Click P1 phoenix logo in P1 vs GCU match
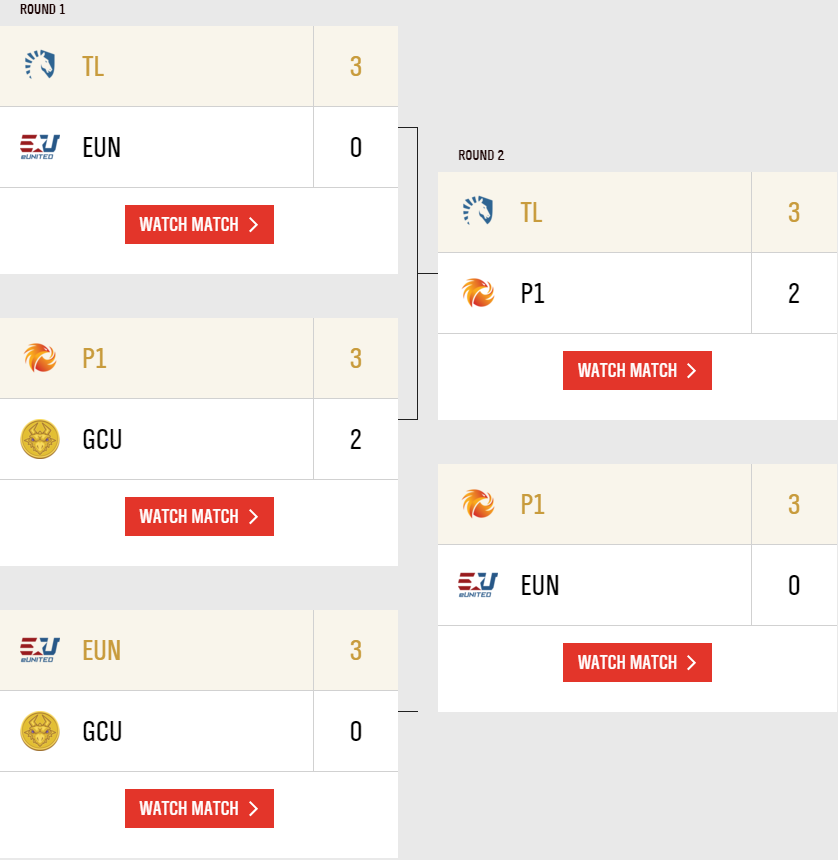 [40, 358]
